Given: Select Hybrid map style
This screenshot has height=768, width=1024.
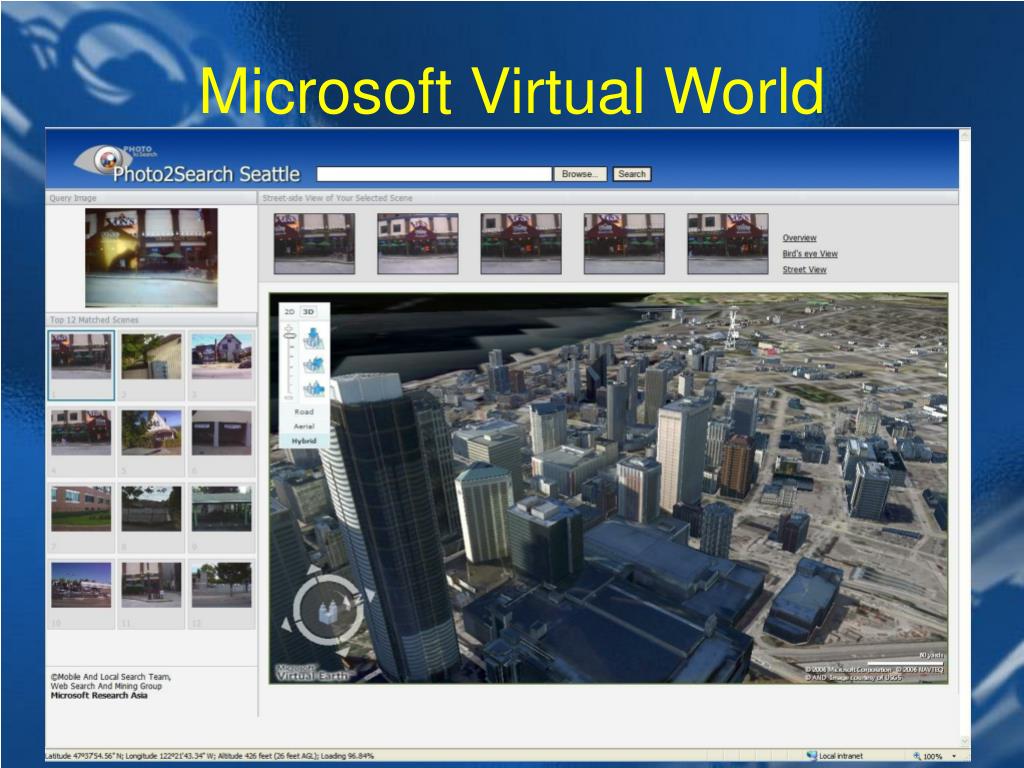Looking at the screenshot, I should coord(304,441).
